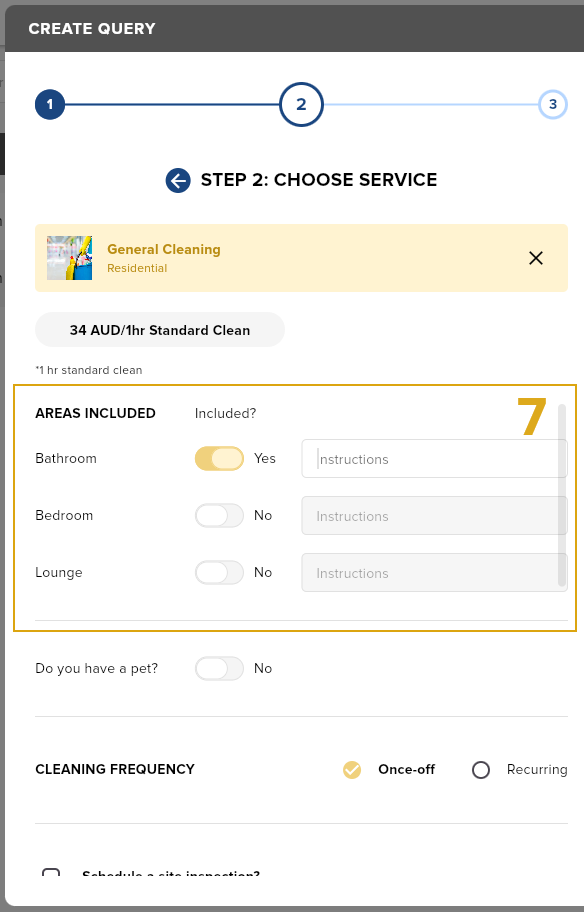Click the 34 AUD/1hr Standard Clean button
This screenshot has width=584, height=912.
pyautogui.click(x=160, y=330)
